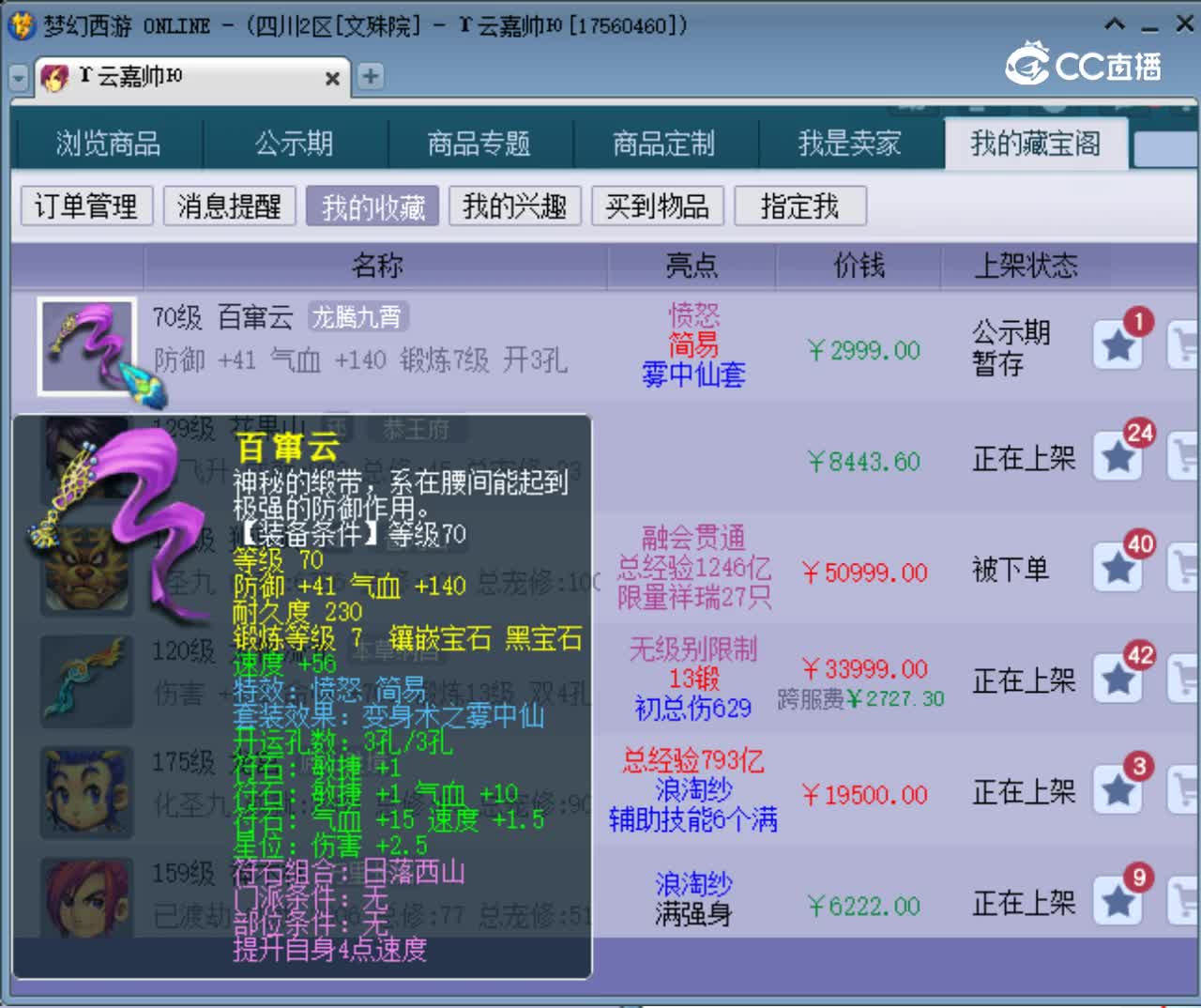Click the price ¥50999.00
The width and height of the screenshot is (1201, 1008).
click(x=864, y=573)
